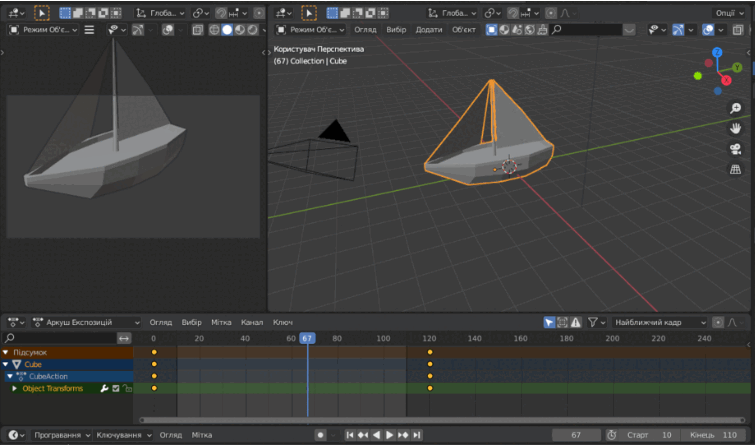The image size is (755, 445).
Task: Toggle proportional editing in the right viewport
Action: click(x=551, y=13)
